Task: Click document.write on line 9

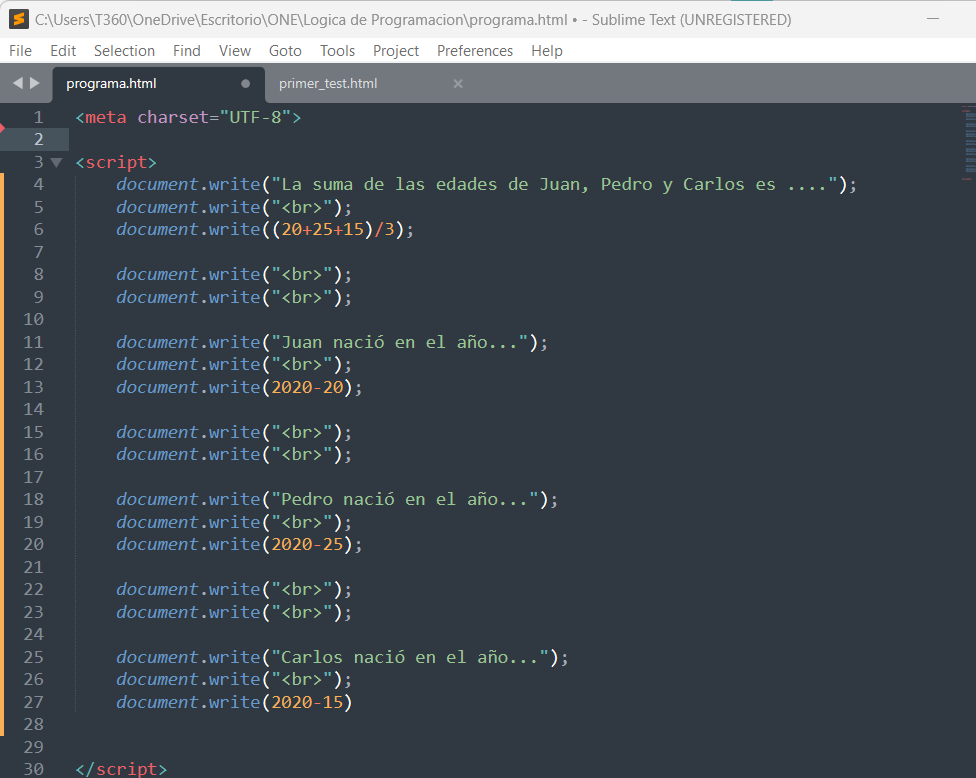Action: 188,298
